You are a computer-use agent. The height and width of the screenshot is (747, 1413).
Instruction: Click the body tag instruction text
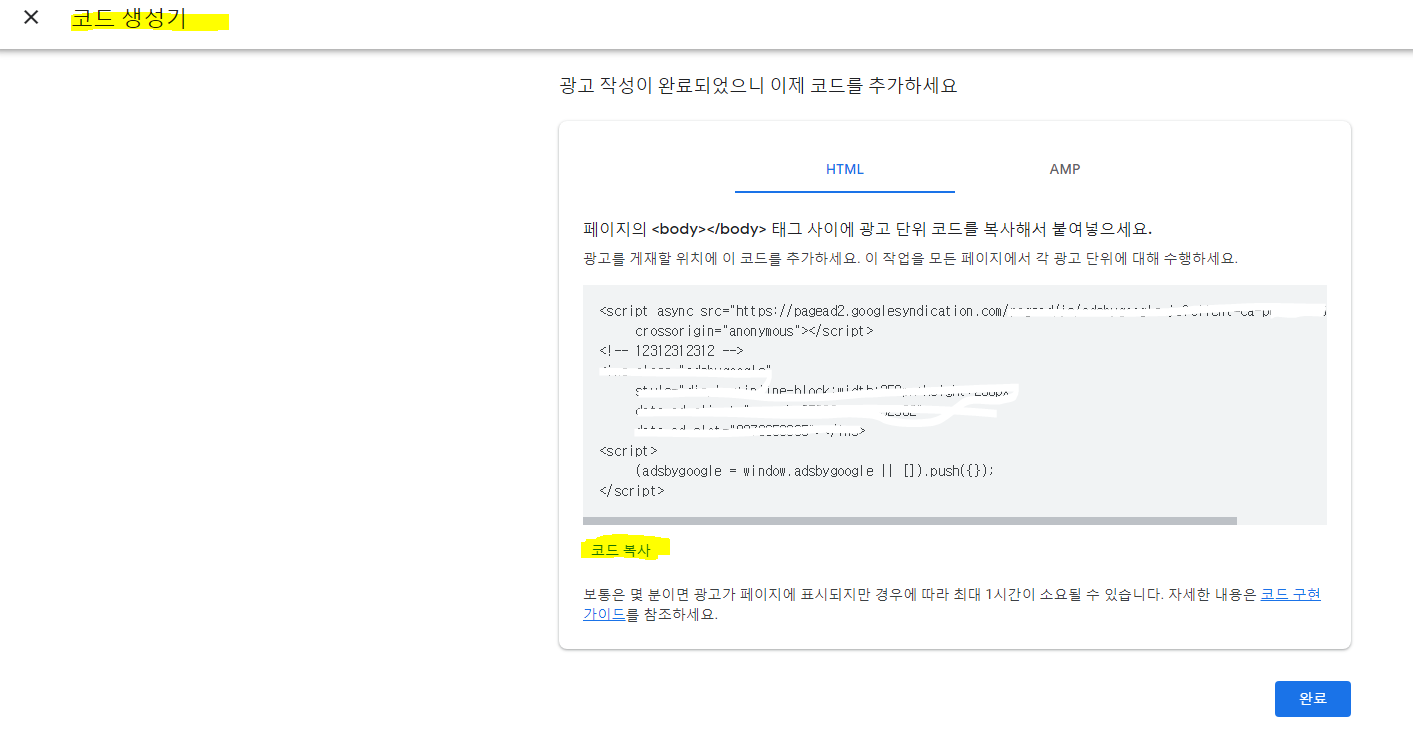tap(867, 228)
